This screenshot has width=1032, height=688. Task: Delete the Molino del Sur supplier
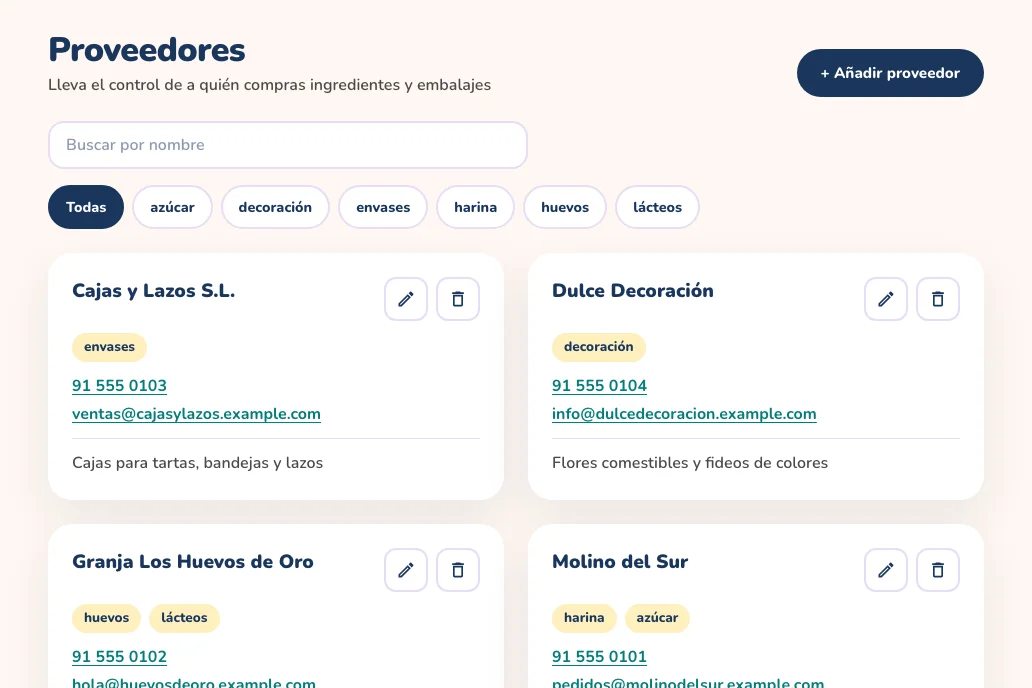click(x=938, y=570)
